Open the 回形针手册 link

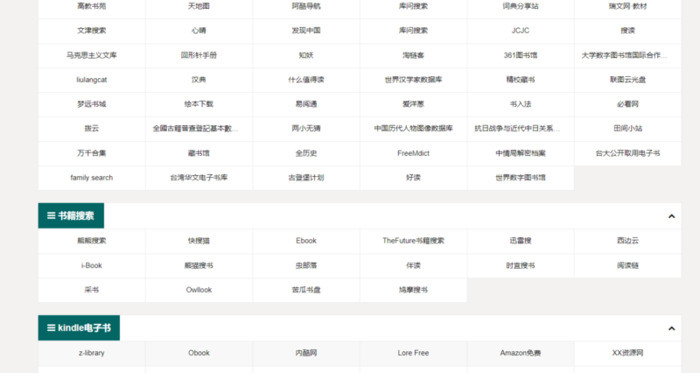pos(199,55)
